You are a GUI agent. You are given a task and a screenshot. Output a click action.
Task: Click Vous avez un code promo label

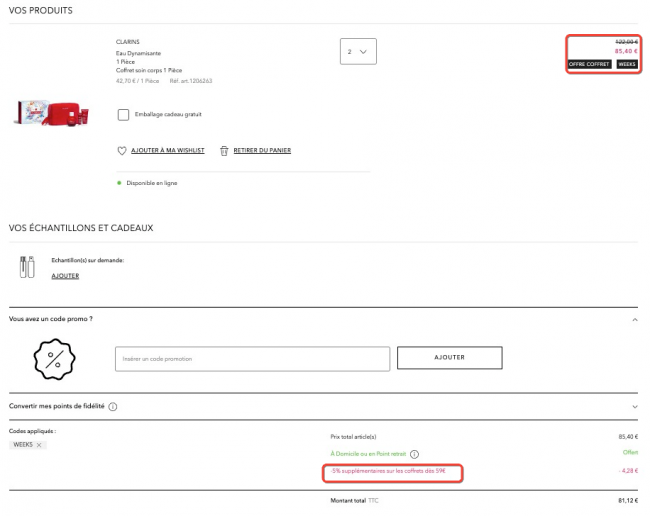pos(51,319)
